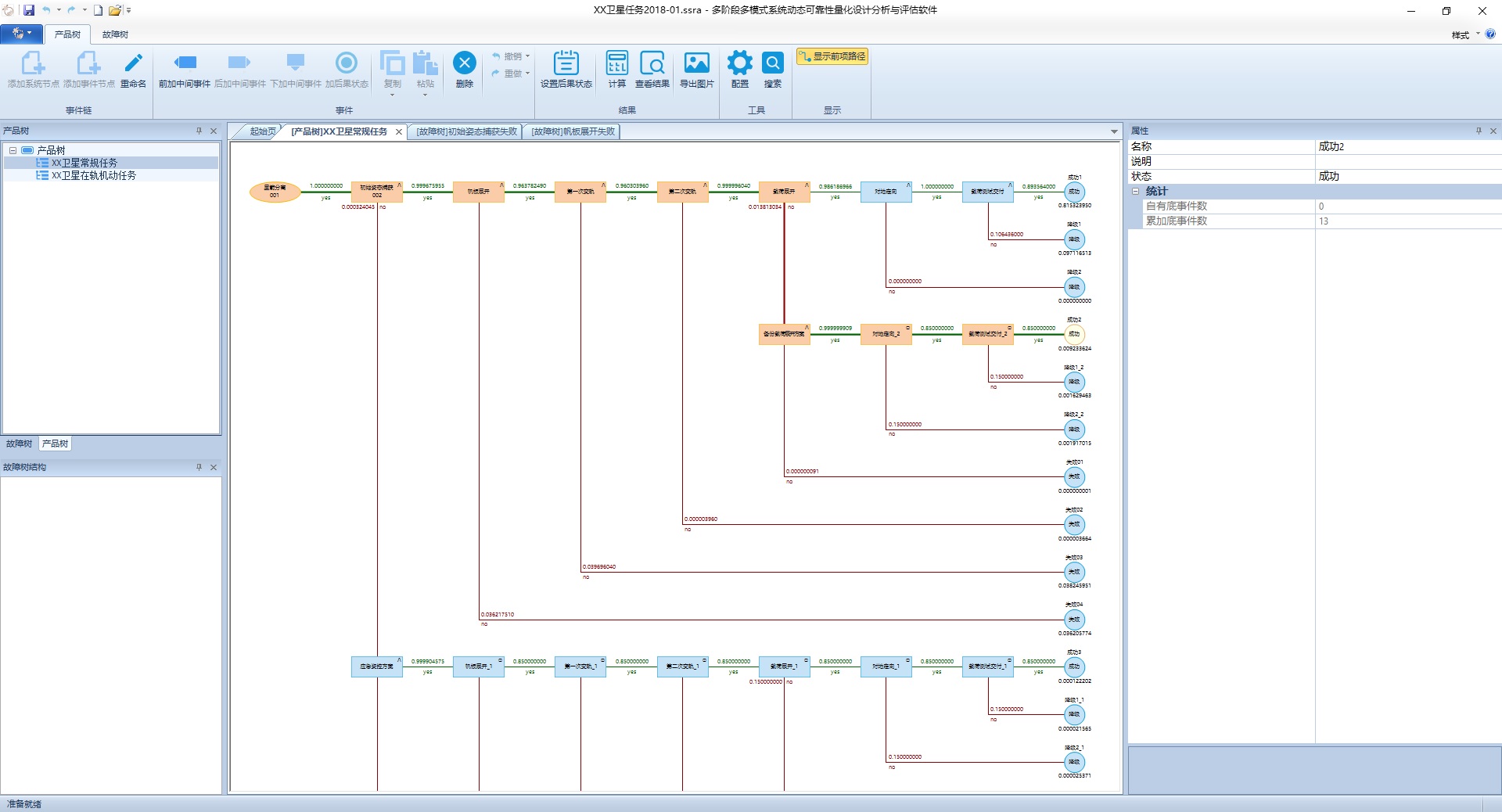Open the quick access Redo history dropdown arrow
The height and width of the screenshot is (812, 1502).
click(84, 10)
